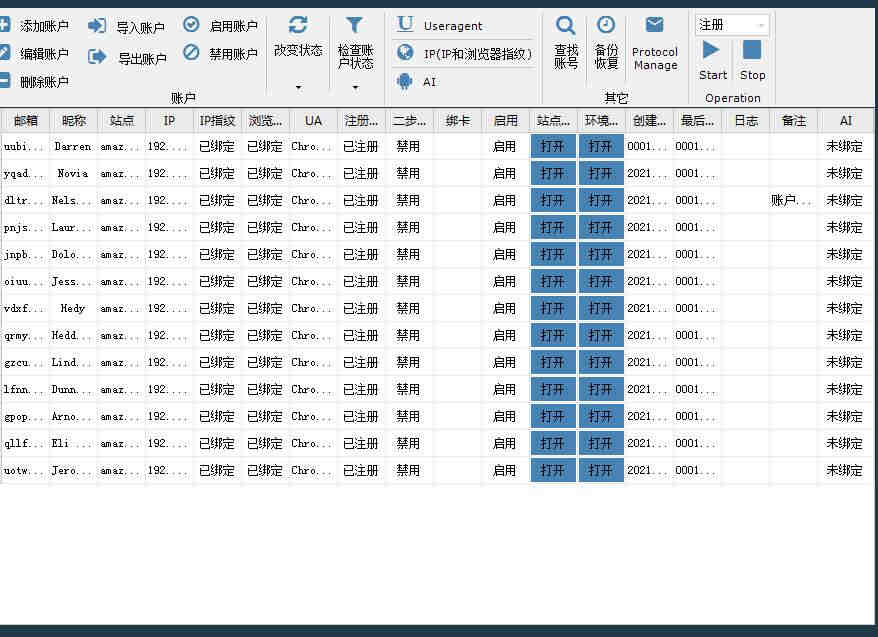878x637 pixels.
Task: Open Protocol Manage envelope icon
Action: (654, 25)
